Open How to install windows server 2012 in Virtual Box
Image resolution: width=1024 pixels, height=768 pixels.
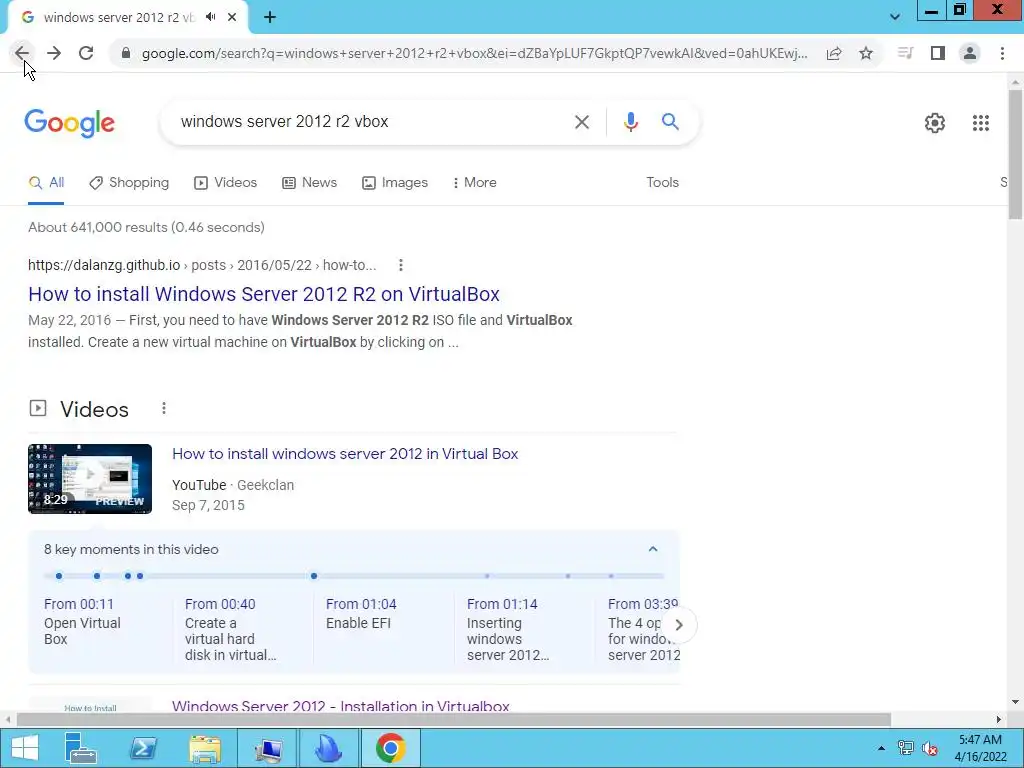point(345,454)
